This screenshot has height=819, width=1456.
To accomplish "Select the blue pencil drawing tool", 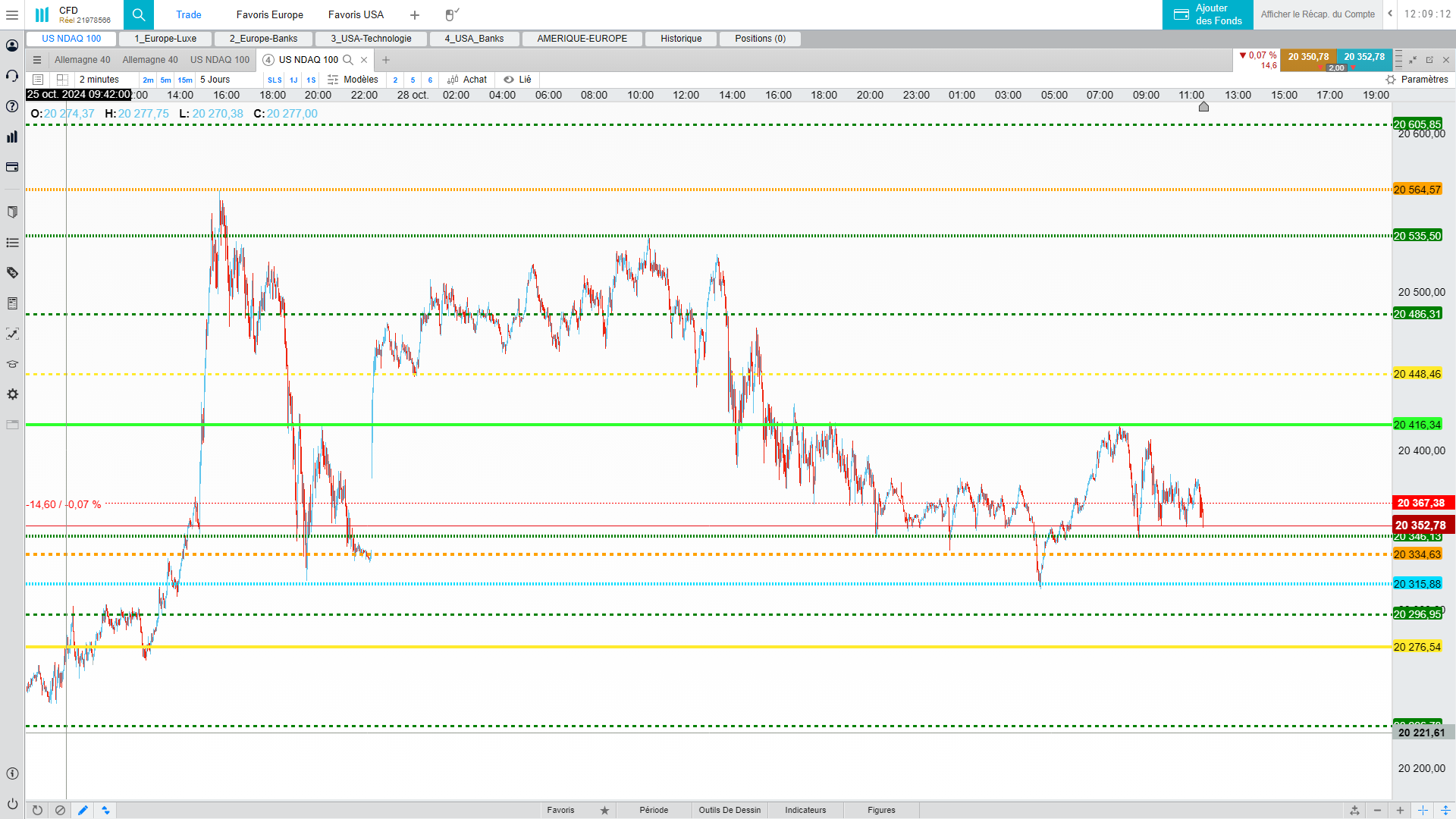I will point(83,810).
